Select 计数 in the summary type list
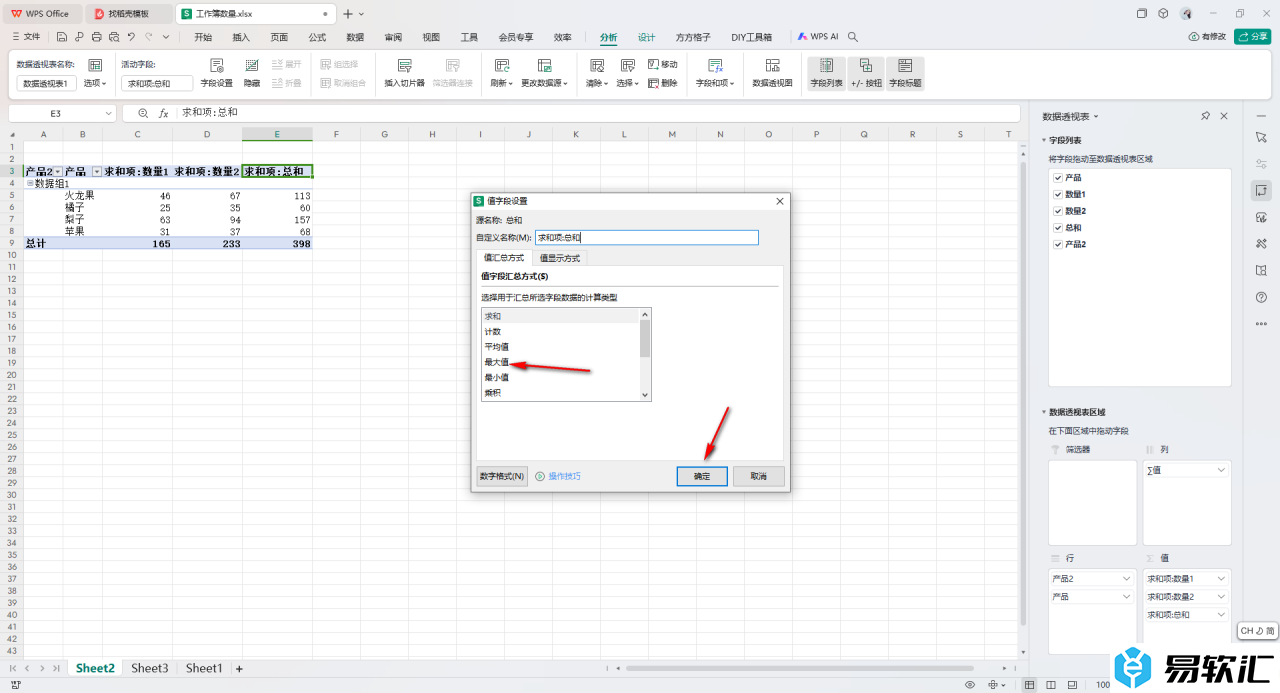This screenshot has height=693, width=1280. [x=493, y=331]
